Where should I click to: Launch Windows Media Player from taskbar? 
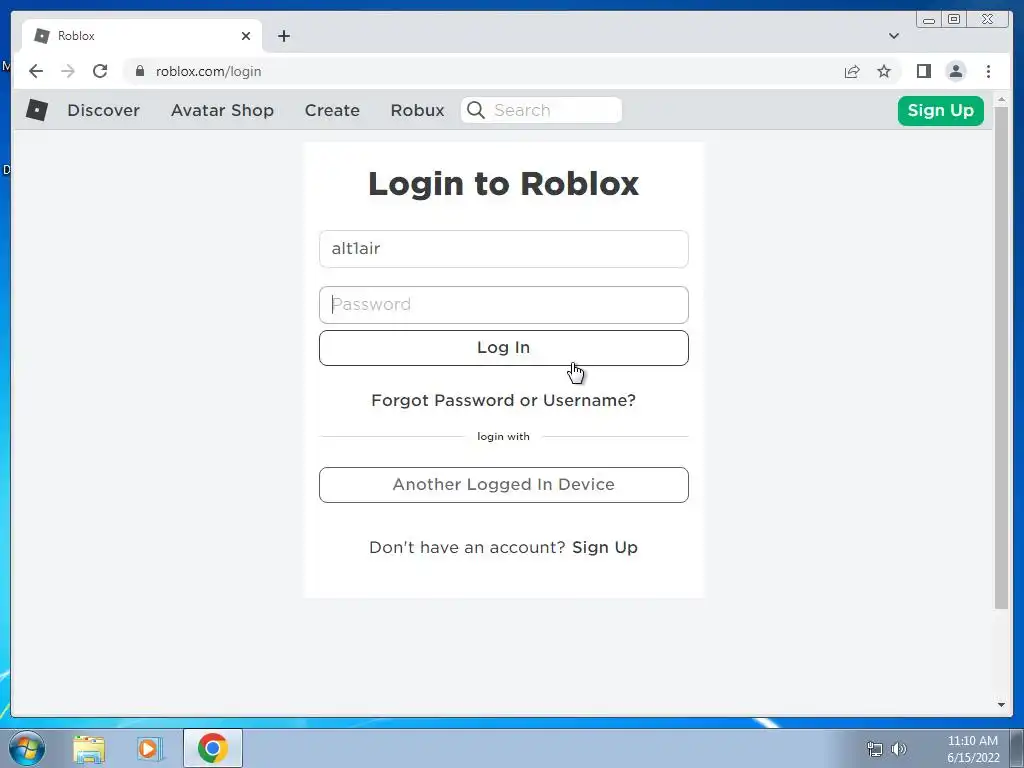[x=149, y=749]
